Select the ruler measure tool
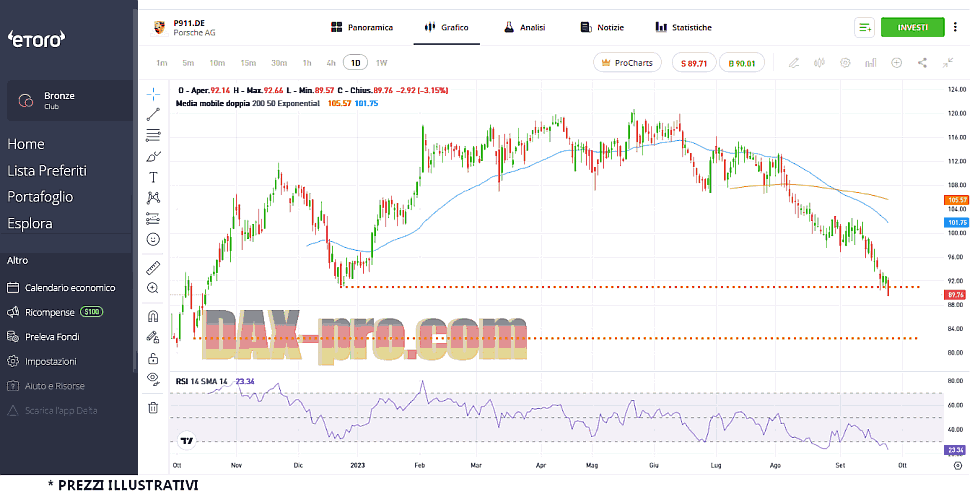Screen dimensions: 970x494 point(153,268)
